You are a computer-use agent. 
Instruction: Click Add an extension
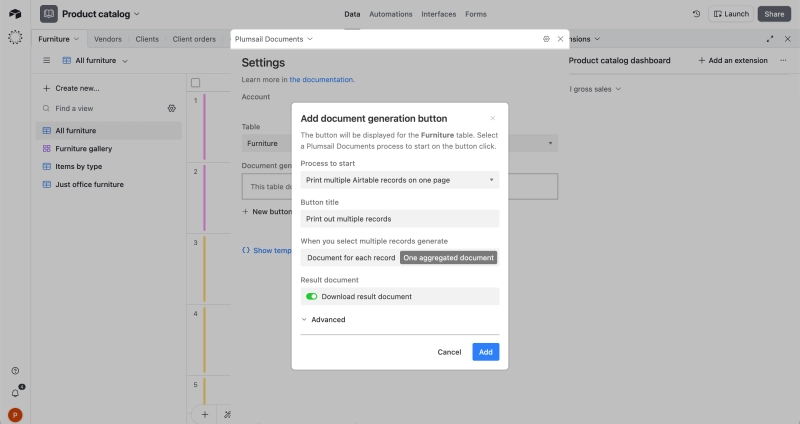click(733, 60)
